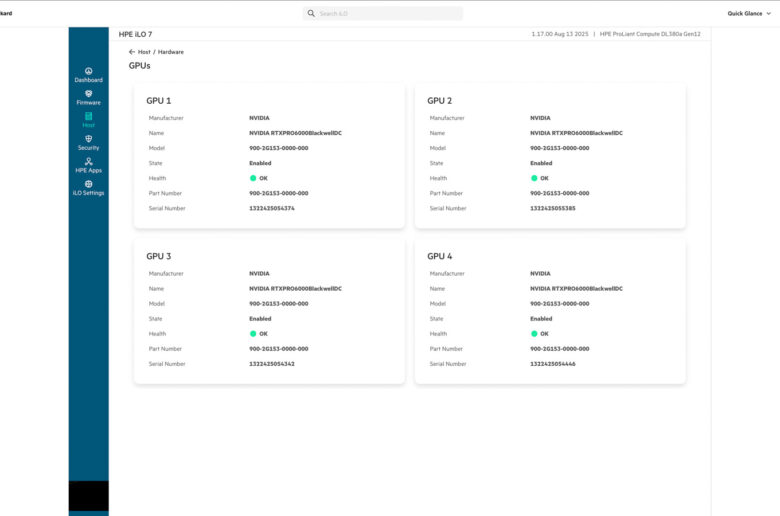Viewport: 780px width, 516px height.
Task: Click the back arrow beside Host breadcrumb
Action: (x=132, y=51)
